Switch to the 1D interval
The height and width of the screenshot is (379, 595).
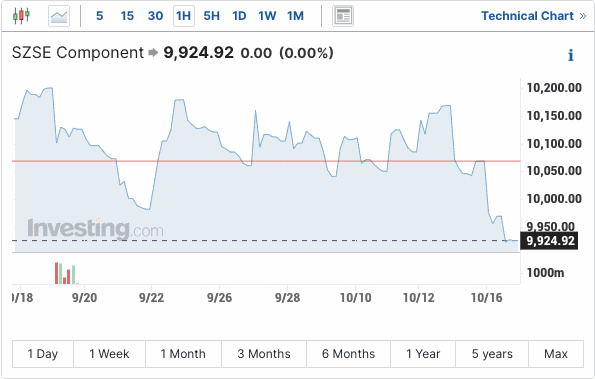[239, 16]
